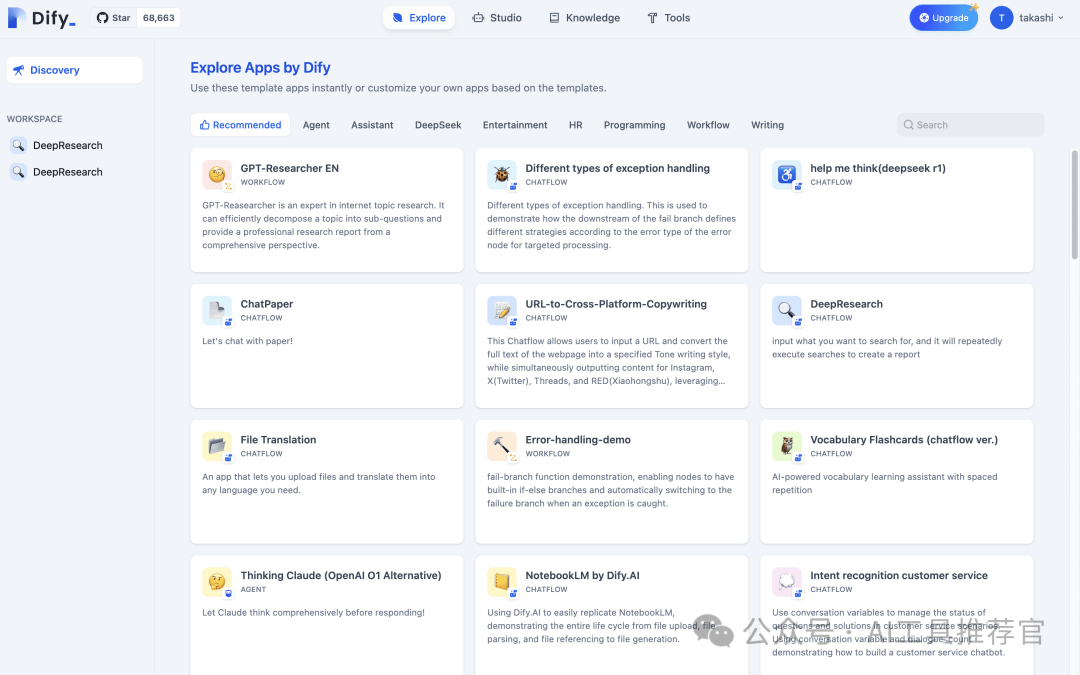Image resolution: width=1080 pixels, height=675 pixels.
Task: Click the Explore compass icon
Action: pos(397,18)
